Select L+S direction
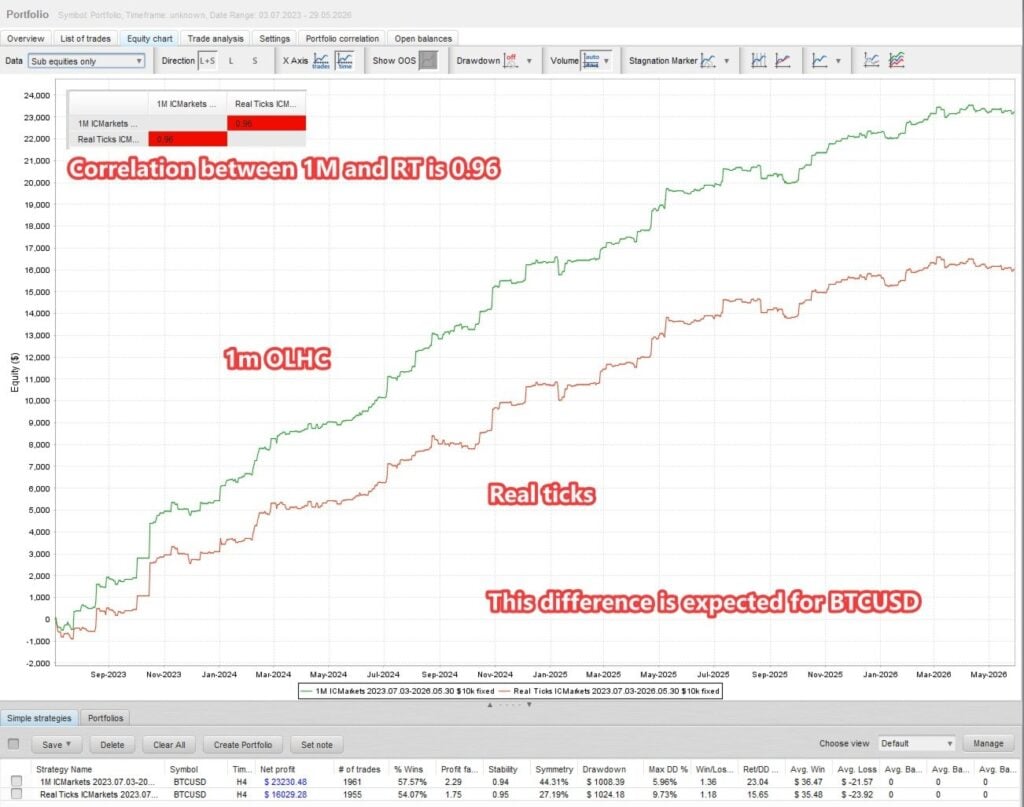The image size is (1024, 807). pos(207,61)
